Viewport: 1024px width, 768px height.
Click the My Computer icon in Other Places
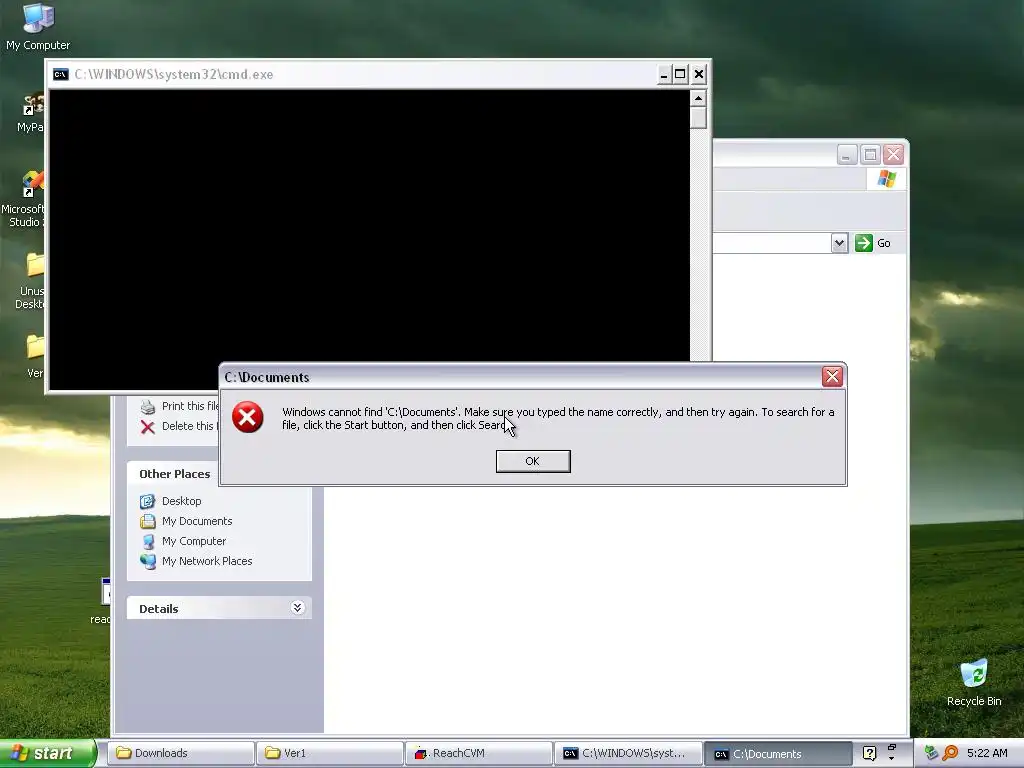tap(148, 541)
